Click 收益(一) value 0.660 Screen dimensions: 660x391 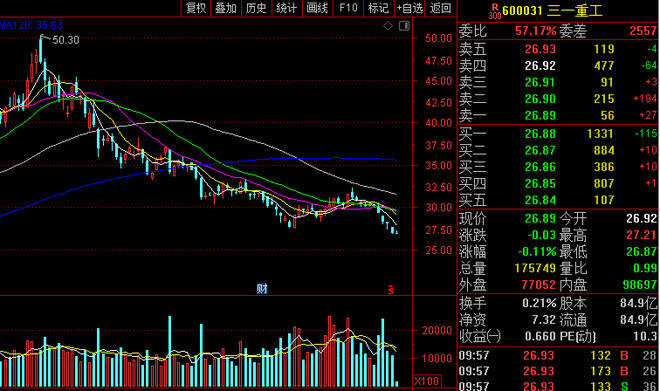tap(540, 336)
